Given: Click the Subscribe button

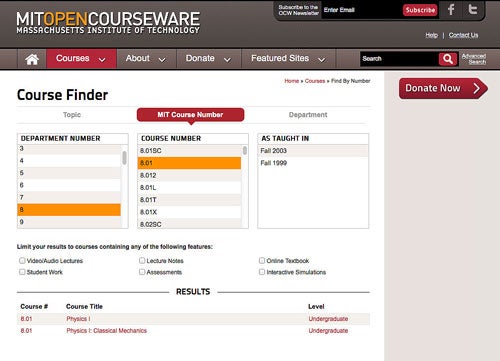Looking at the screenshot, I should click(x=420, y=10).
